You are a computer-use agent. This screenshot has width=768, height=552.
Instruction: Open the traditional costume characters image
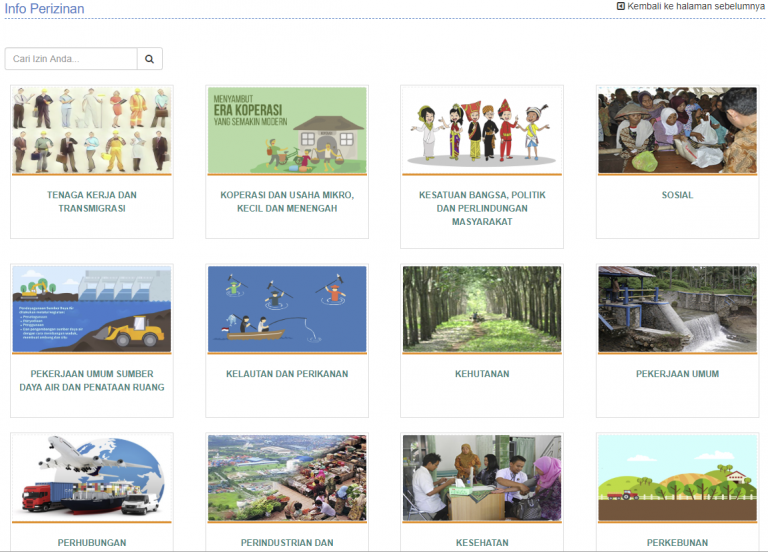tap(482, 130)
